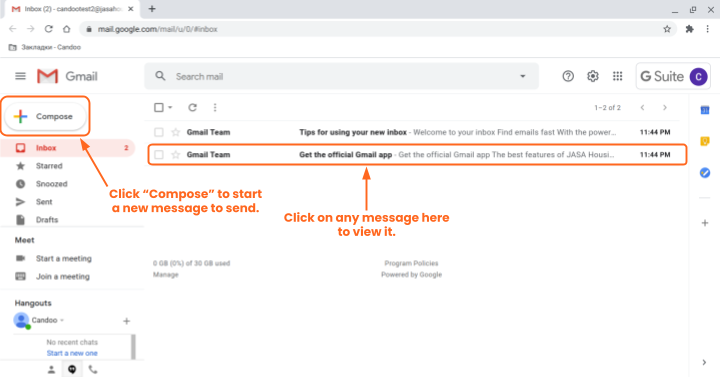Open the Drafts folder
Screen dimensions: 720x377
[47, 219]
